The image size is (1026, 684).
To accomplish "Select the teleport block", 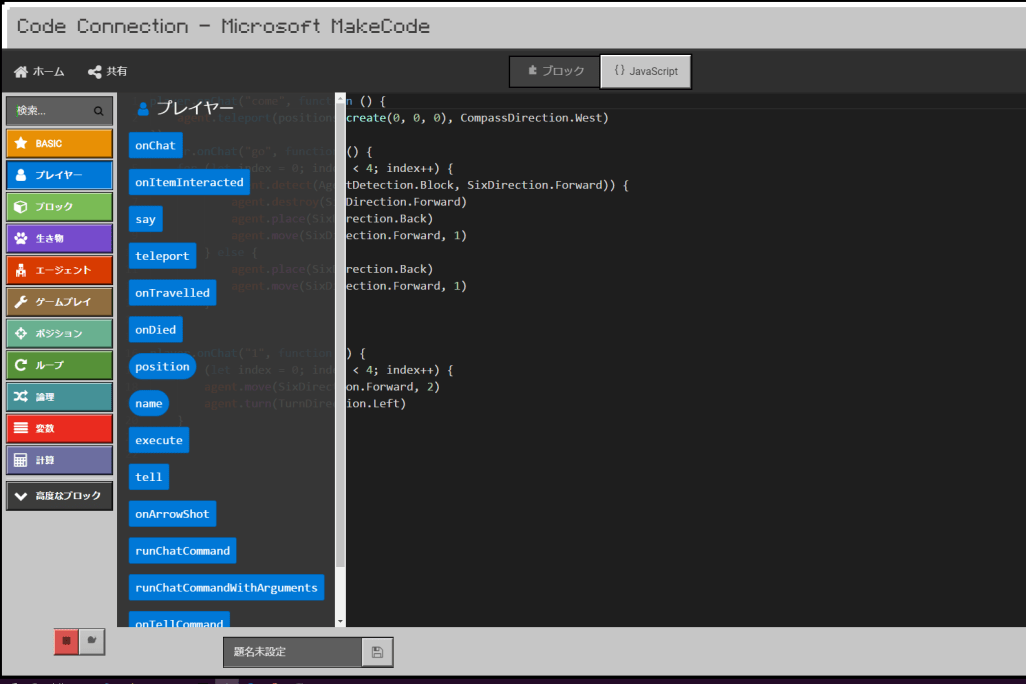I will point(162,256).
